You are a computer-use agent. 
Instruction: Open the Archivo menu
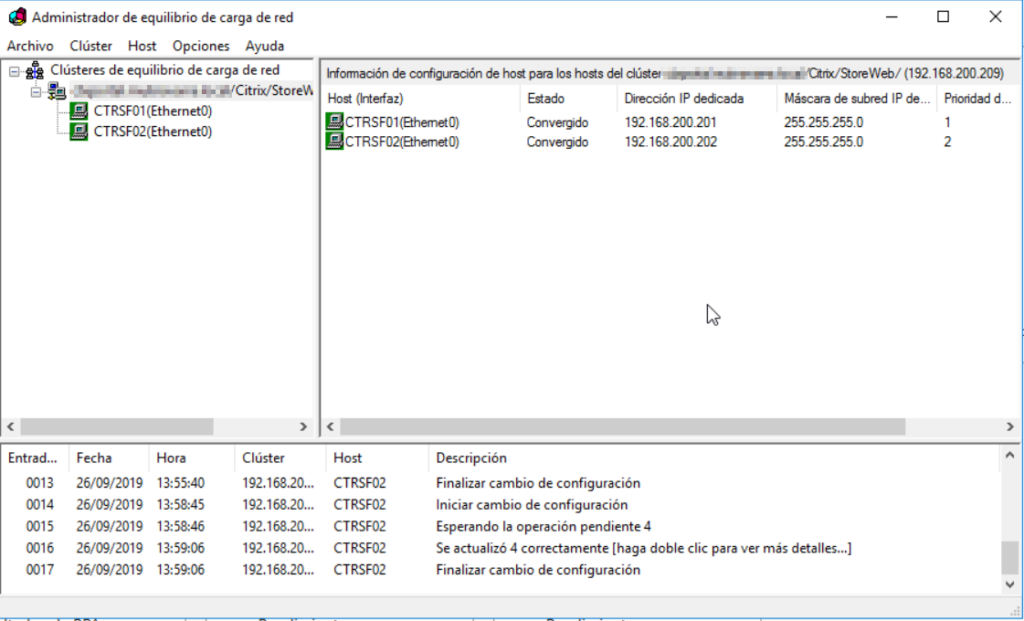point(29,45)
